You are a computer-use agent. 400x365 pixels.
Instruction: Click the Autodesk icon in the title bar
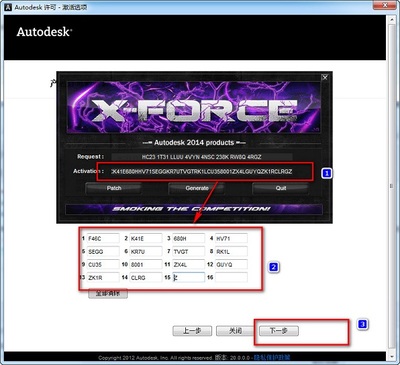click(x=9, y=7)
